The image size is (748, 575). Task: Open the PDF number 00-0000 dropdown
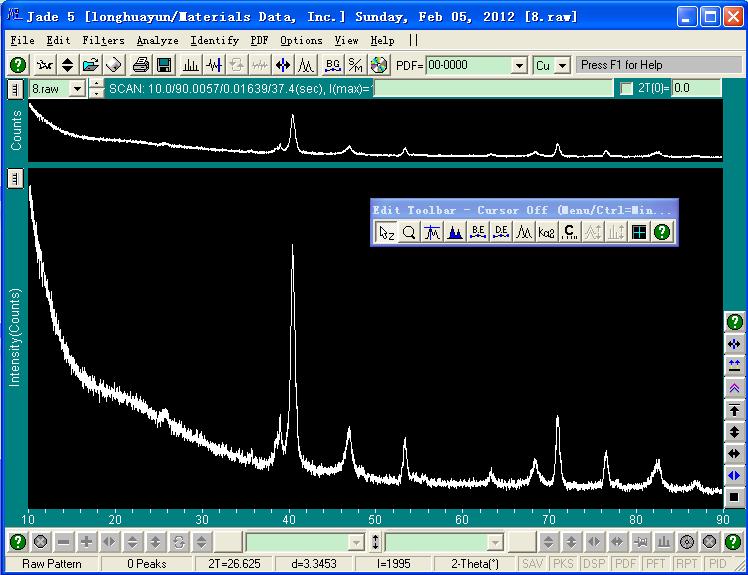tap(519, 65)
